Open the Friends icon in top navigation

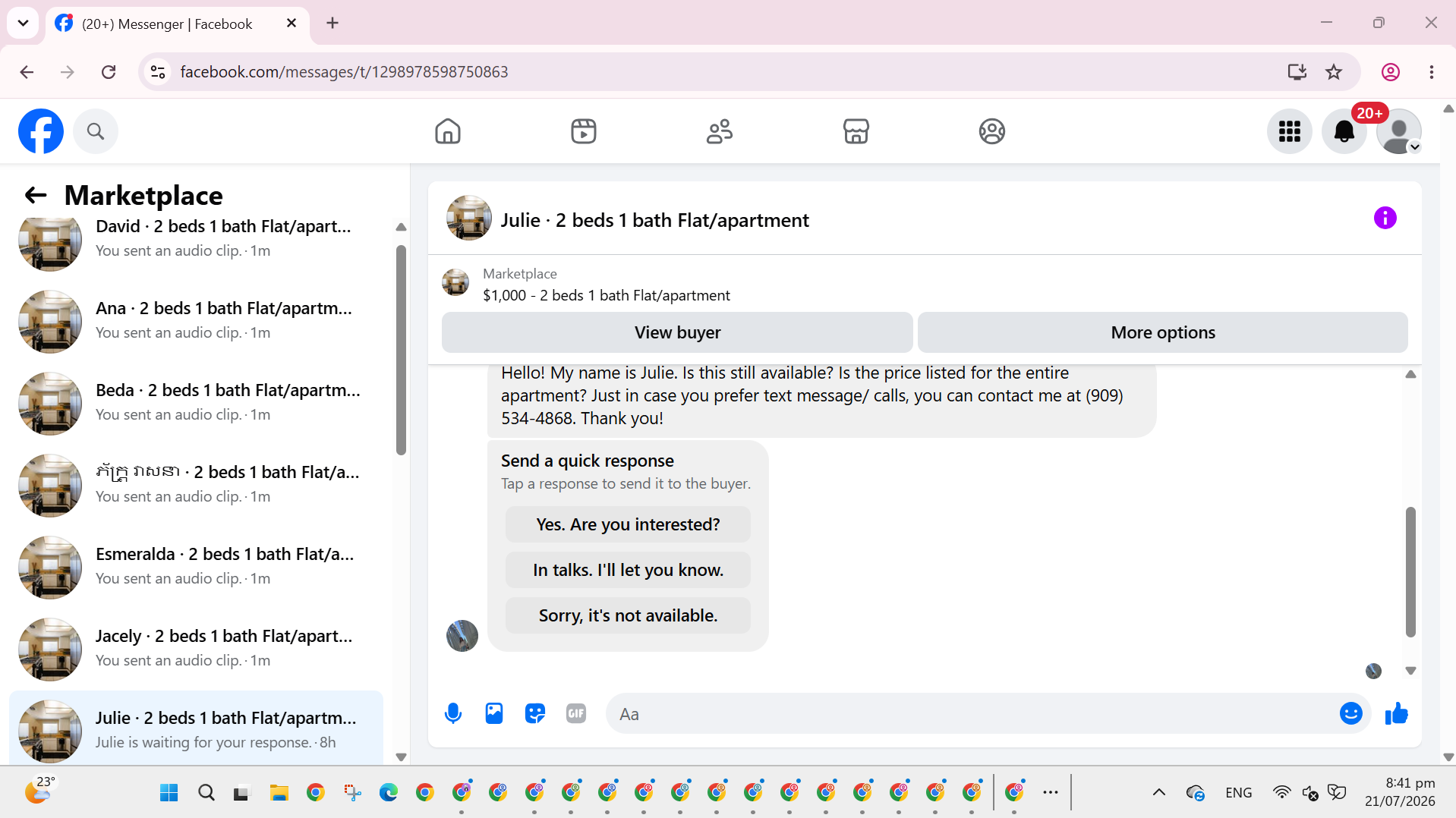click(720, 131)
